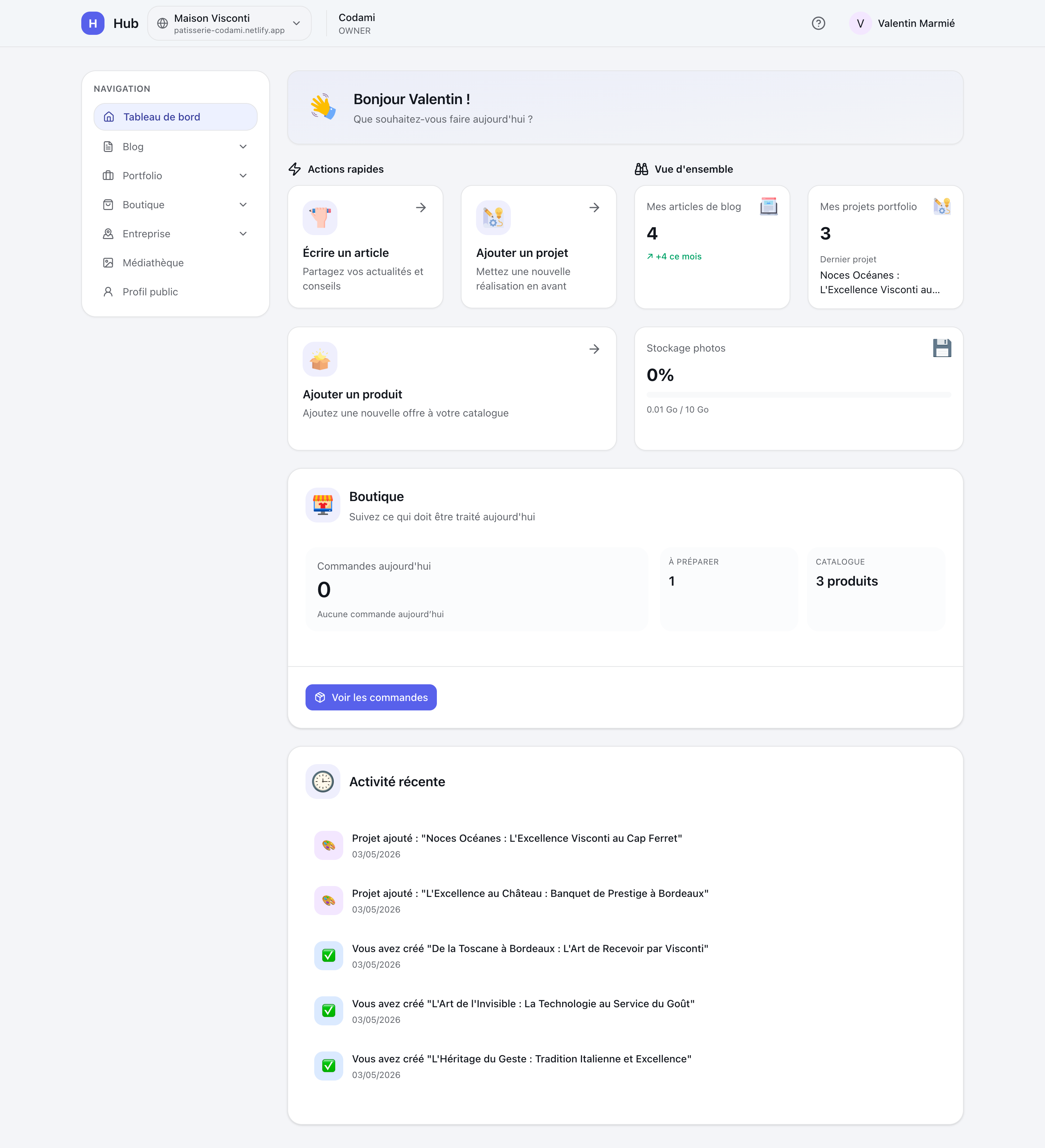Click the À PRÉPARER tile
Image resolution: width=1045 pixels, height=1148 pixels.
click(729, 589)
